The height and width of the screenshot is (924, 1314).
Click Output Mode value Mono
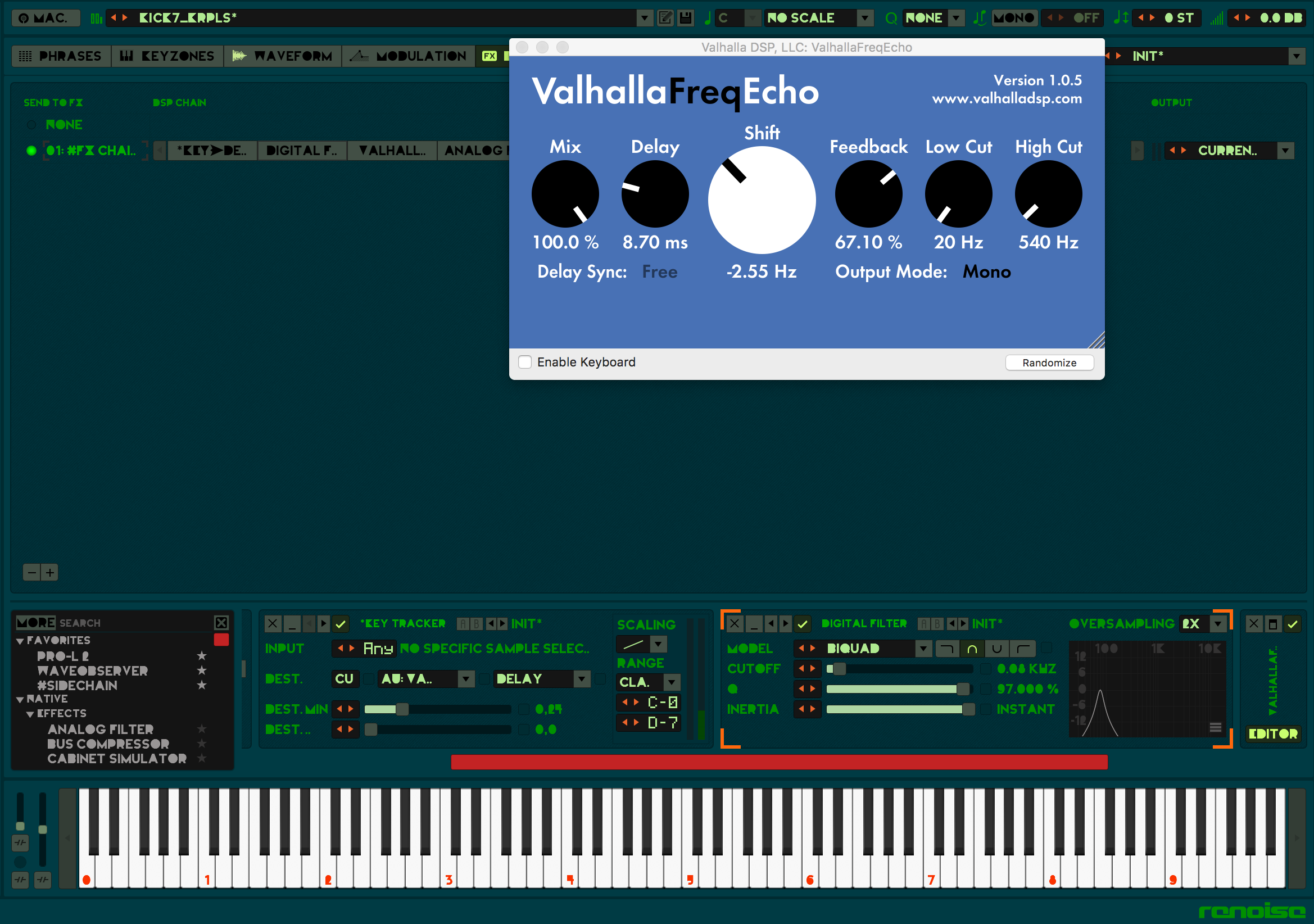click(987, 272)
